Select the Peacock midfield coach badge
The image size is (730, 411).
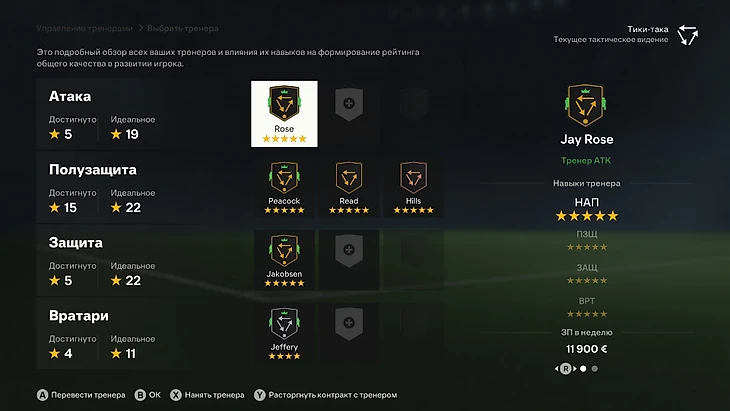click(x=284, y=188)
